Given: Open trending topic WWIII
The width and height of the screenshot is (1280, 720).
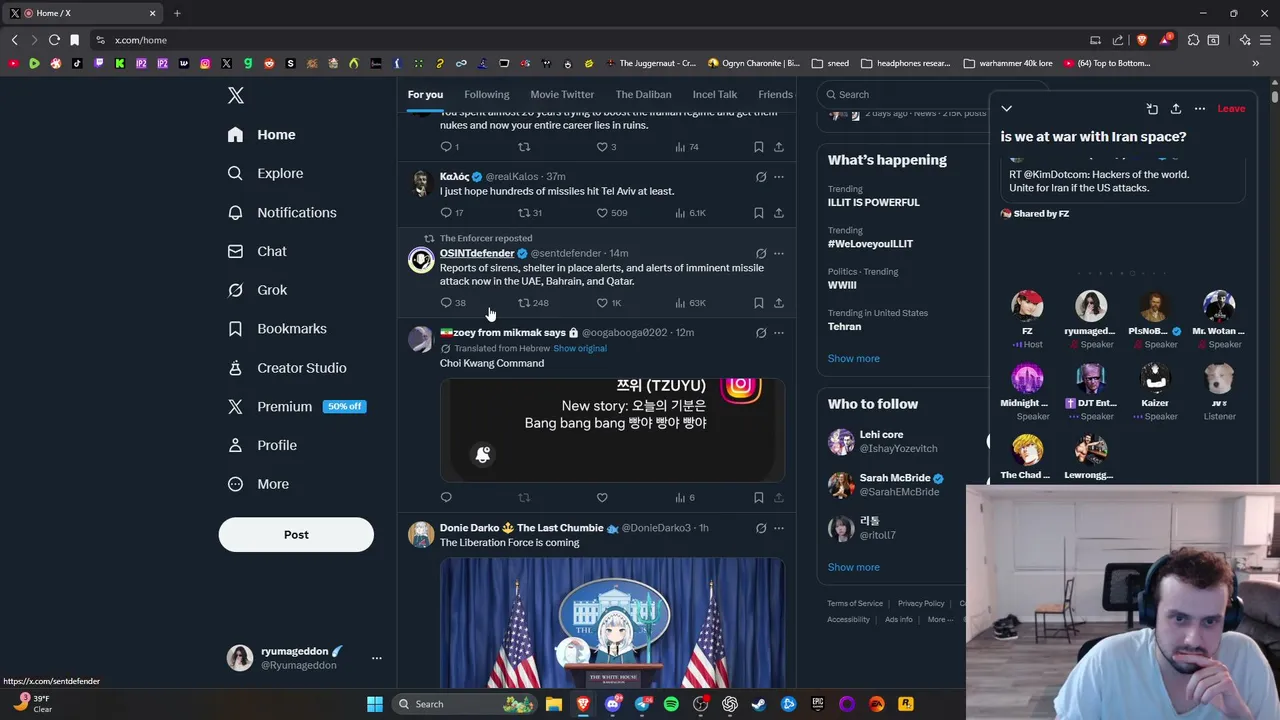Looking at the screenshot, I should [842, 285].
